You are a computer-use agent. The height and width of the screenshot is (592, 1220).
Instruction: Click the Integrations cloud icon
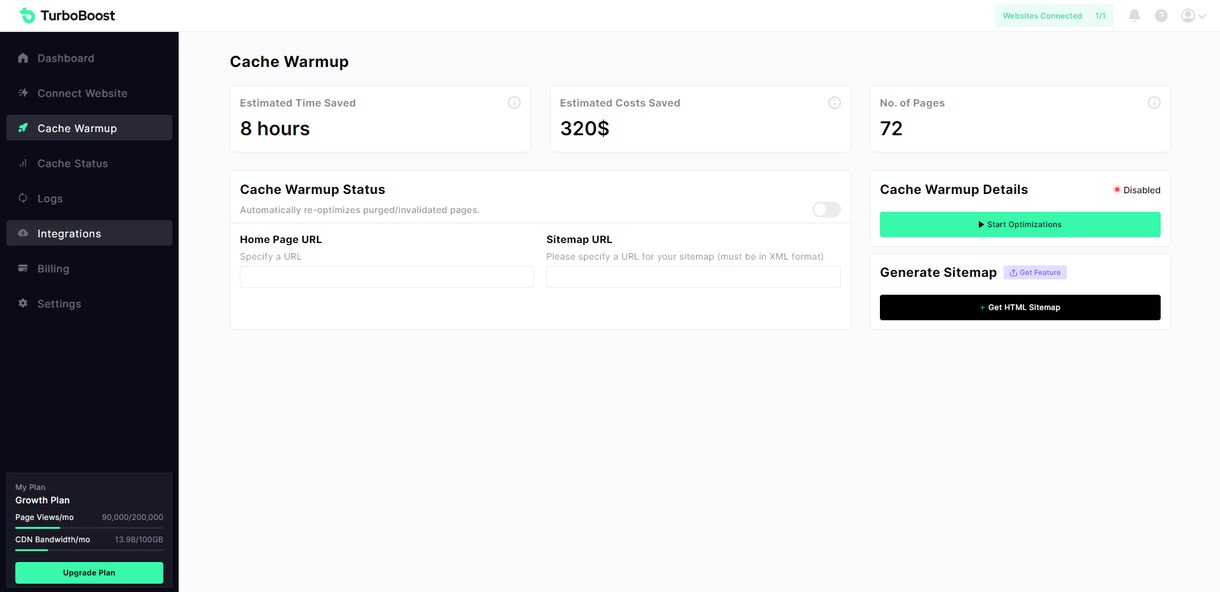pos(23,233)
